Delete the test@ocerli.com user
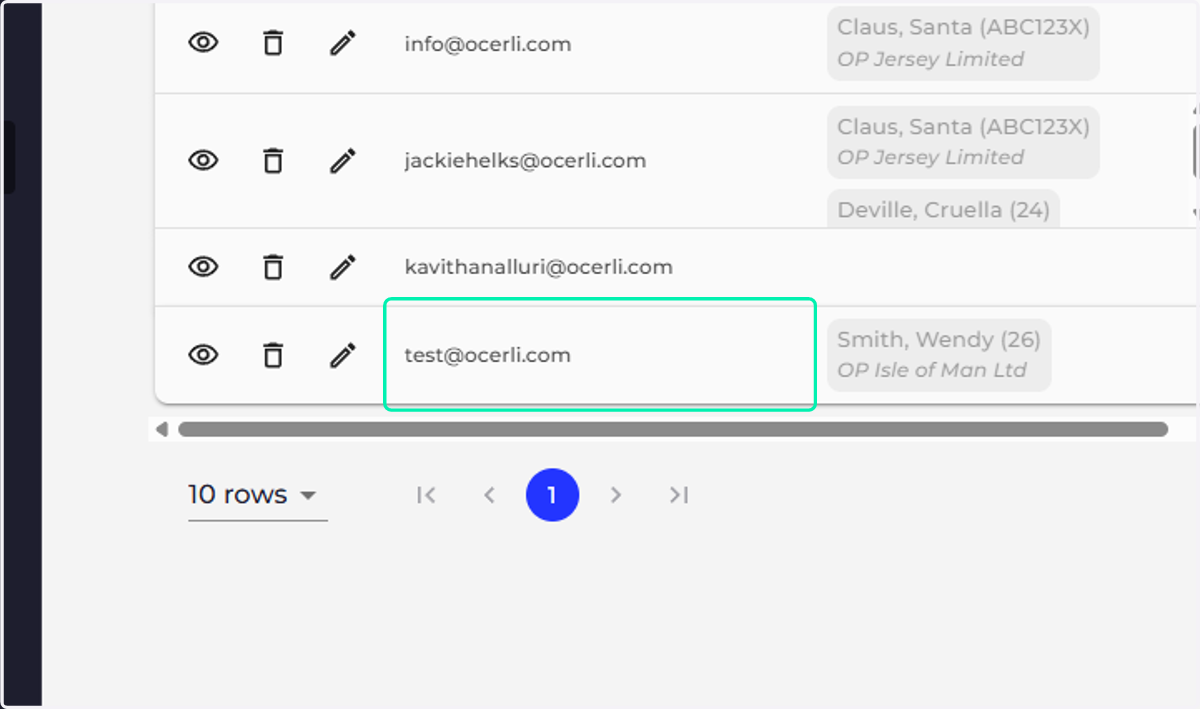1200x709 pixels. (x=272, y=354)
